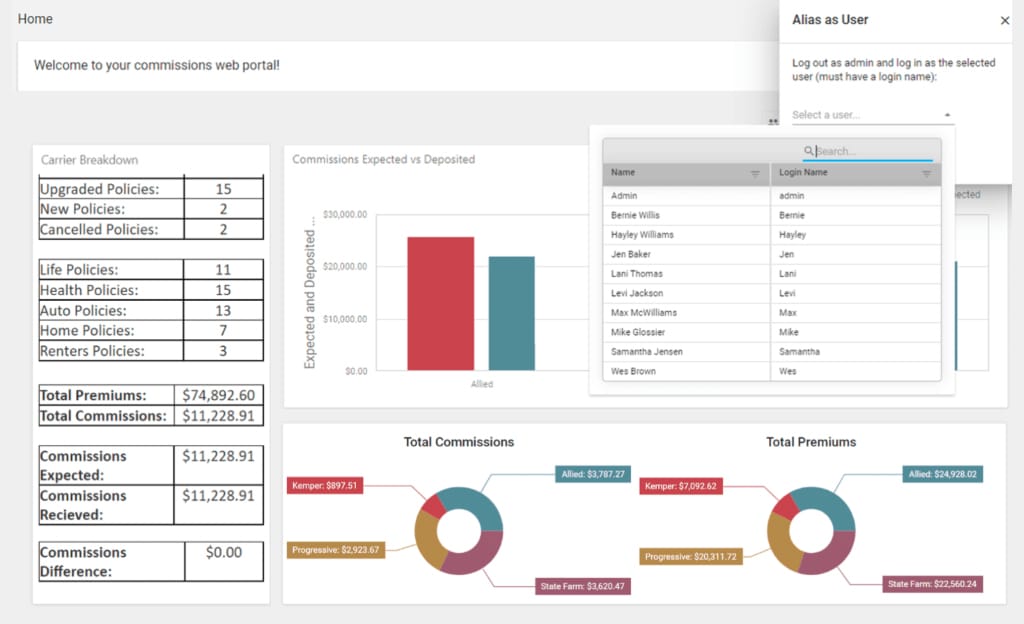Click the Commissions Expected vs Deposited title
Image resolution: width=1024 pixels, height=624 pixels.
383,159
